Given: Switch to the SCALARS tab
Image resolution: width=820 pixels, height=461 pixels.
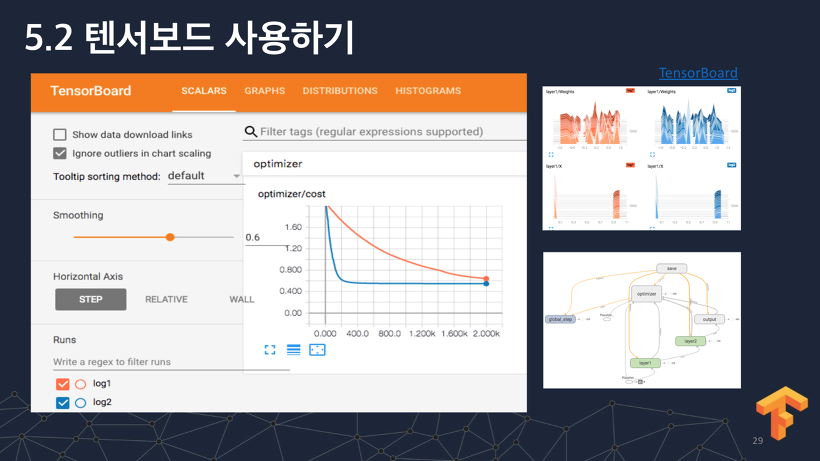Looking at the screenshot, I should (203, 91).
